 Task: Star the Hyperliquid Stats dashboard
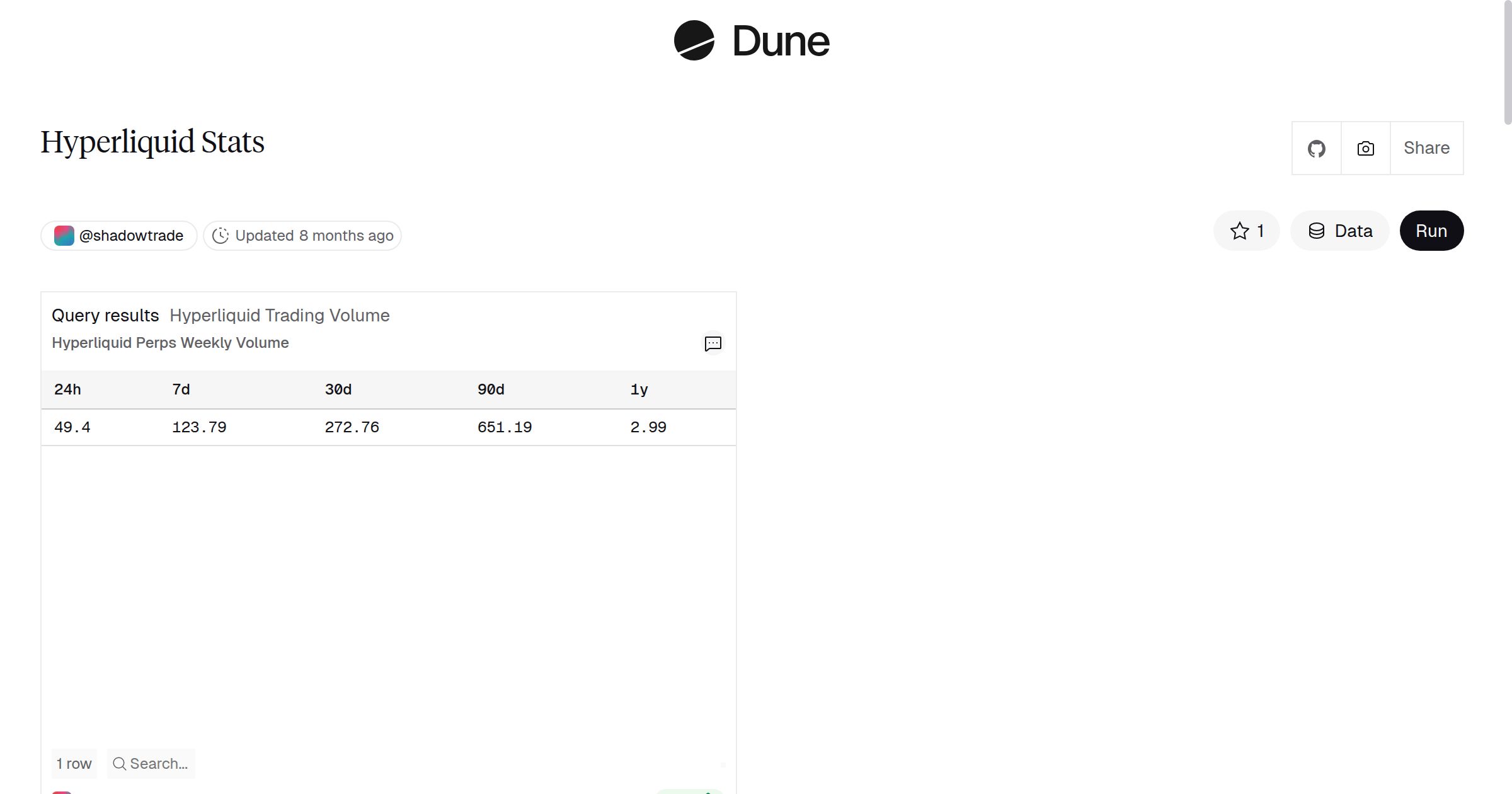tap(1246, 231)
